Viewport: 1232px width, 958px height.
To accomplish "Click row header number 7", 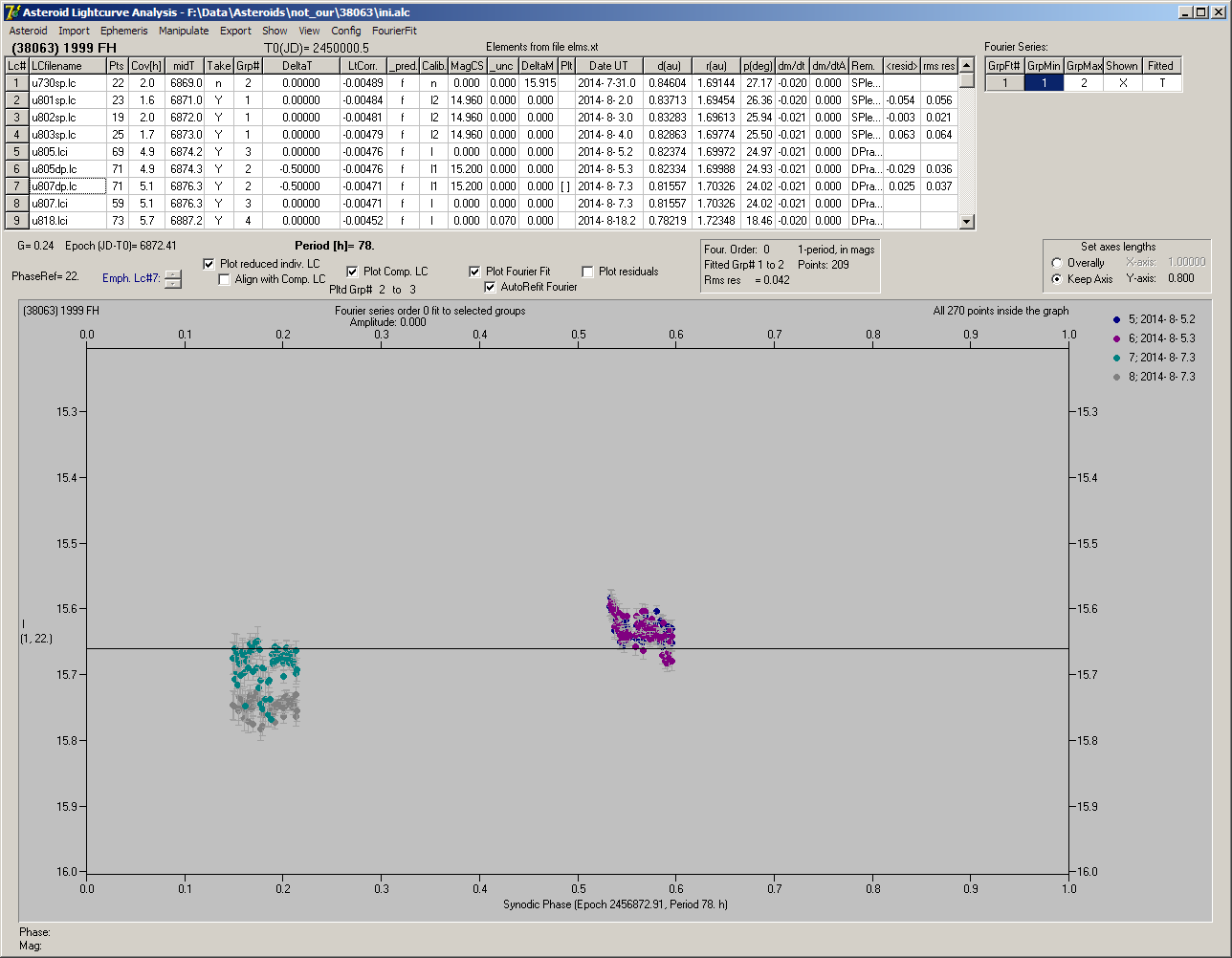I will coord(17,186).
